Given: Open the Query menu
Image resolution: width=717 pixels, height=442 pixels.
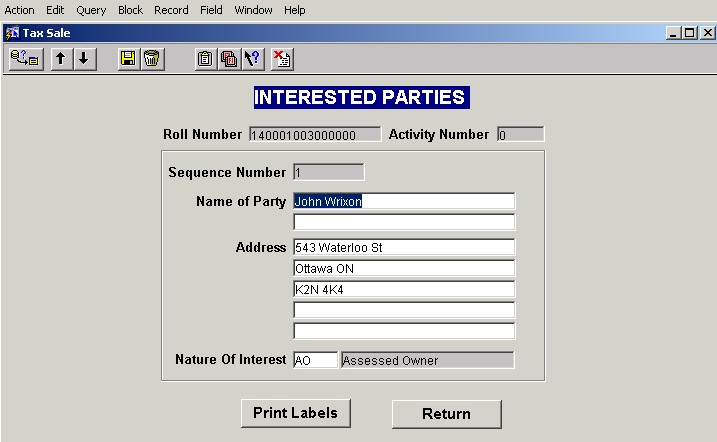Looking at the screenshot, I should [91, 10].
